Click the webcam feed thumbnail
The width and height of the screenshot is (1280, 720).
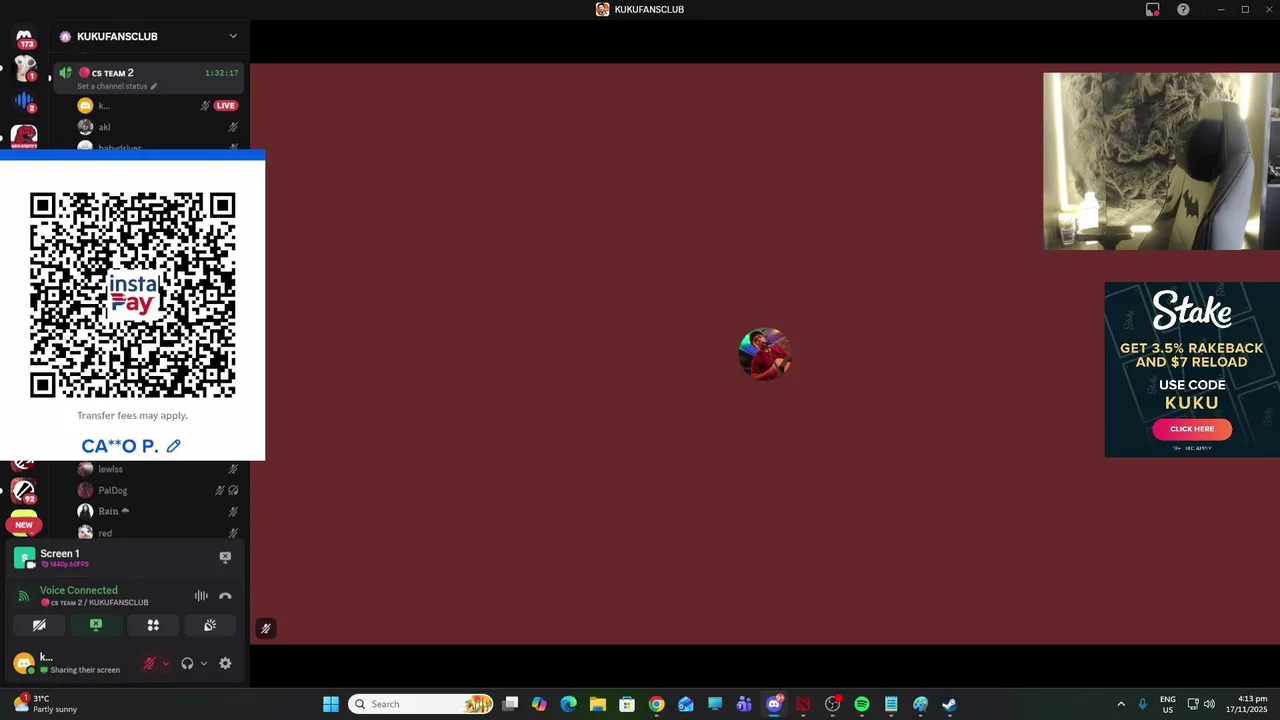click(1161, 161)
